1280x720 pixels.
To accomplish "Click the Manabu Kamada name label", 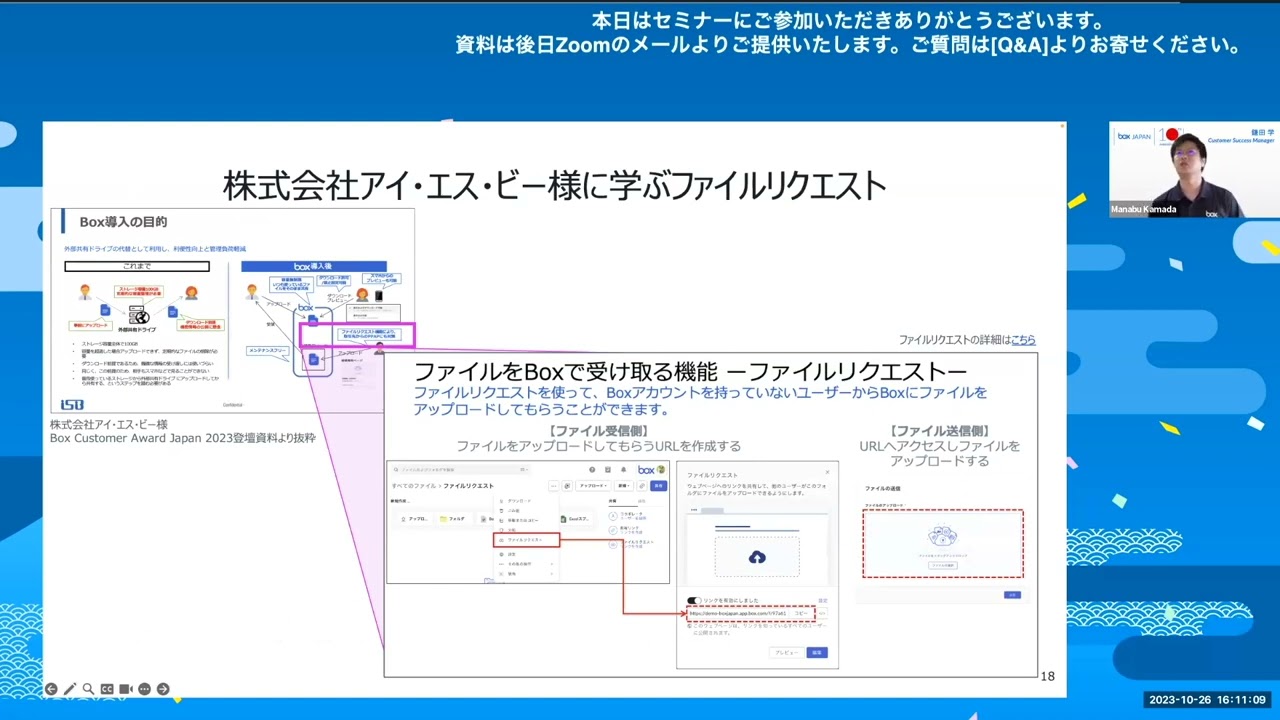I will (1143, 210).
